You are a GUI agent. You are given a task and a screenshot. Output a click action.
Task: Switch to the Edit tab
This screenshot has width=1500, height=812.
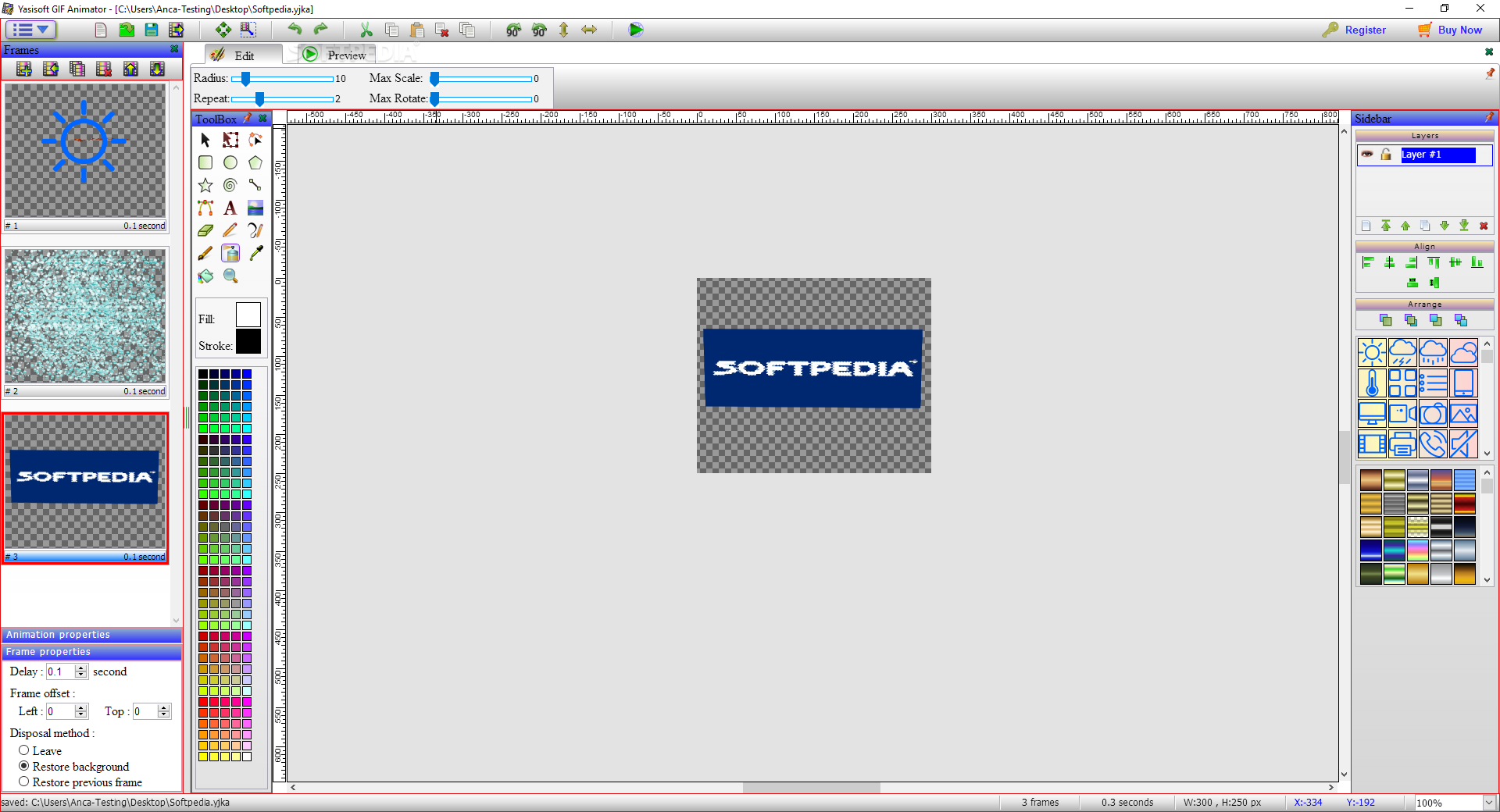[244, 55]
